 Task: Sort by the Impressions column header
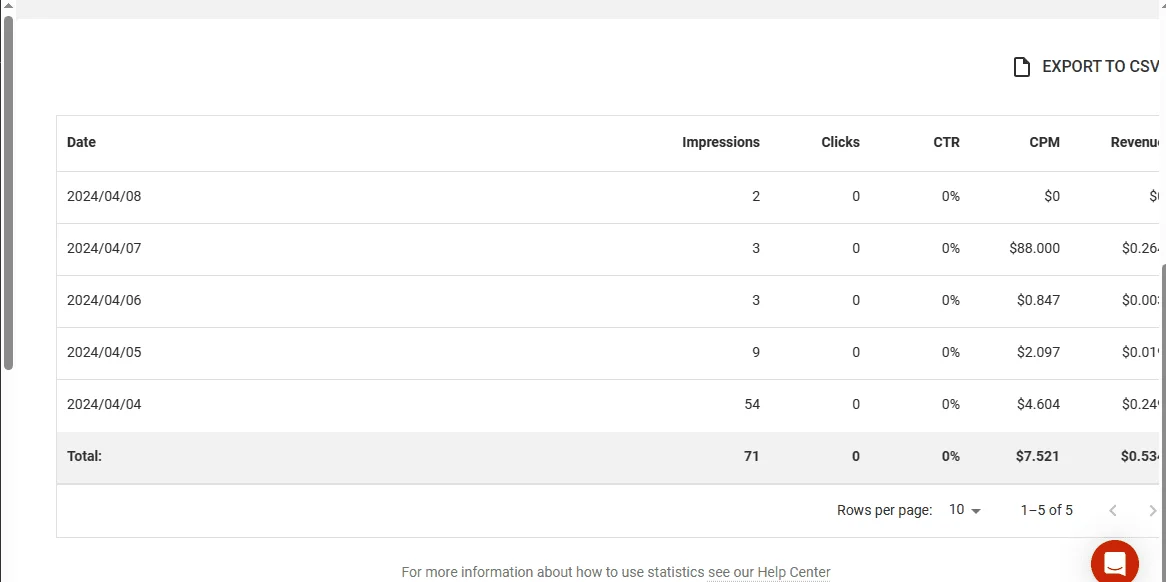[721, 142]
